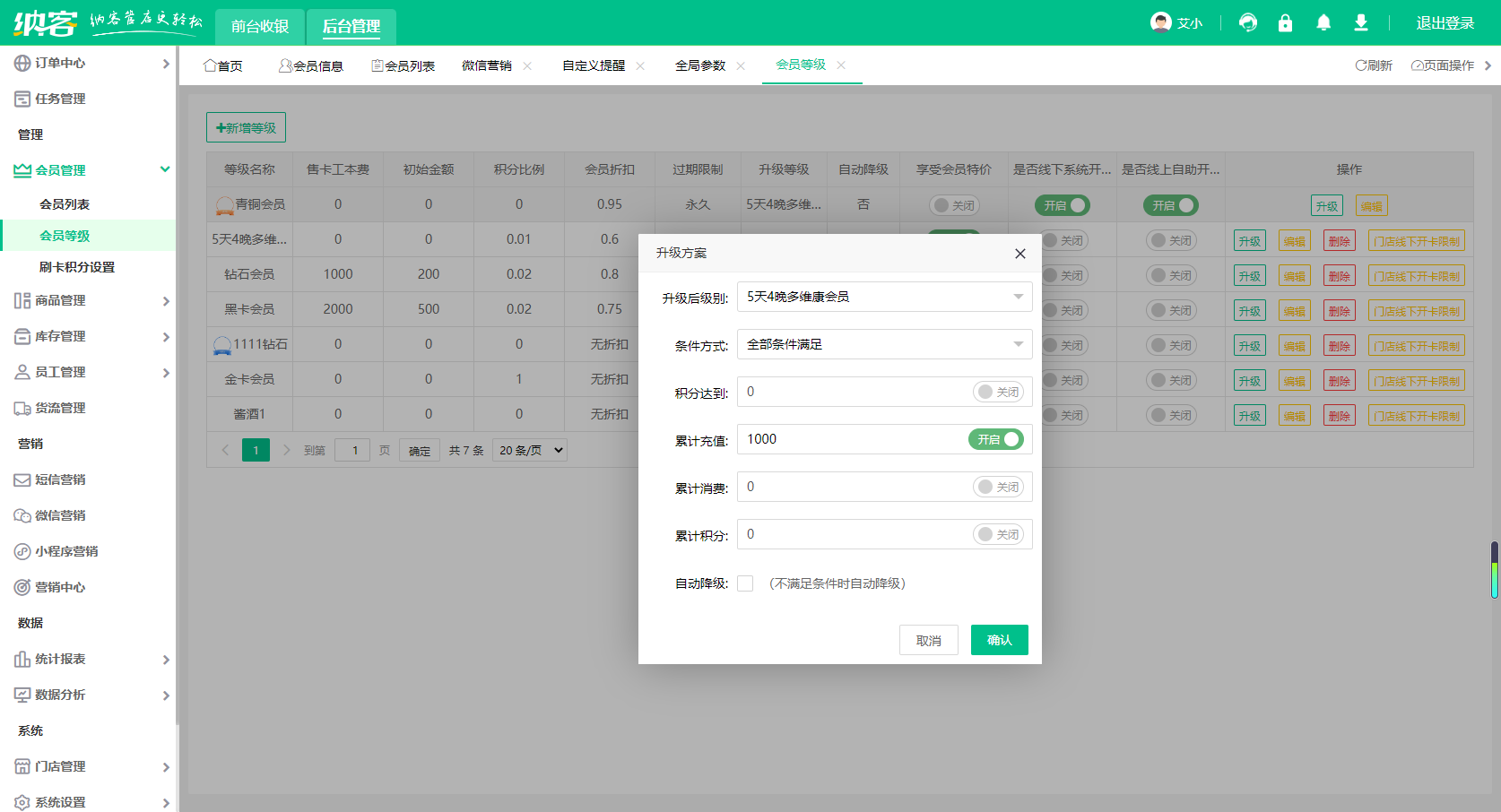Click the download icon in header
Screen dimensions: 1501x812
(x=1361, y=22)
